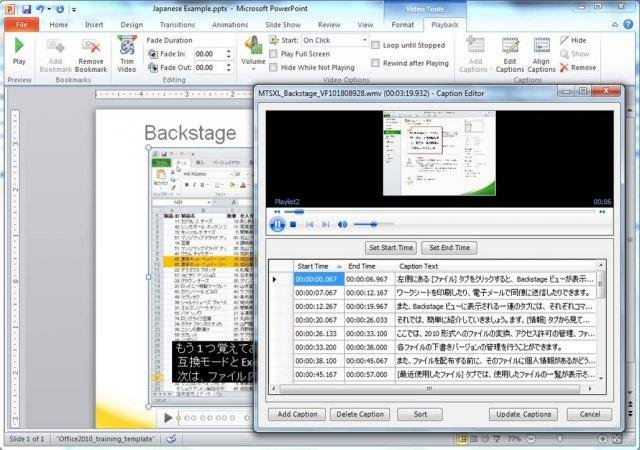Click Show captions in ribbon
Screen dimensions: 640x450
[574, 54]
